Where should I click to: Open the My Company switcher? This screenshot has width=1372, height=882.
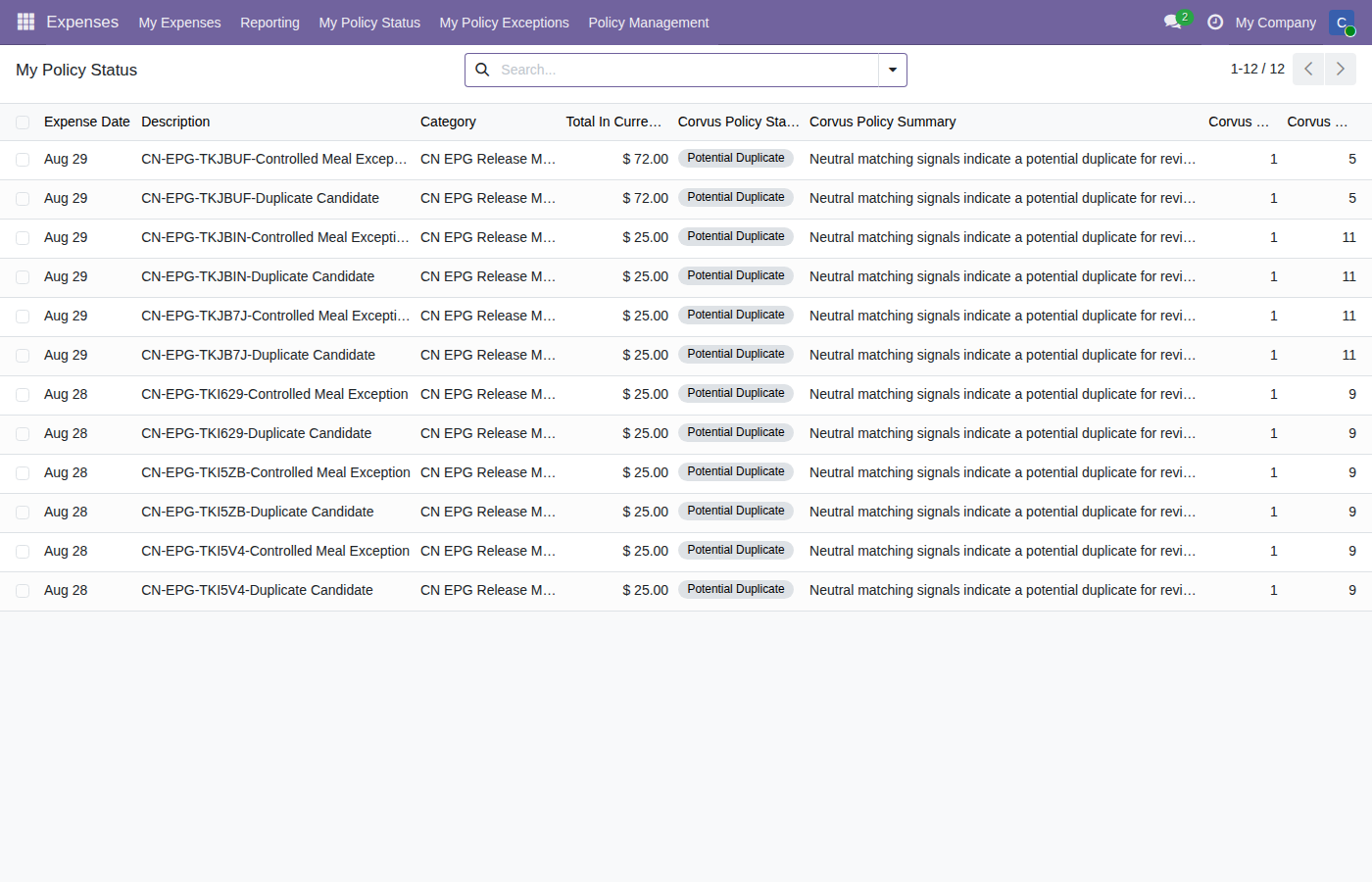point(1275,23)
